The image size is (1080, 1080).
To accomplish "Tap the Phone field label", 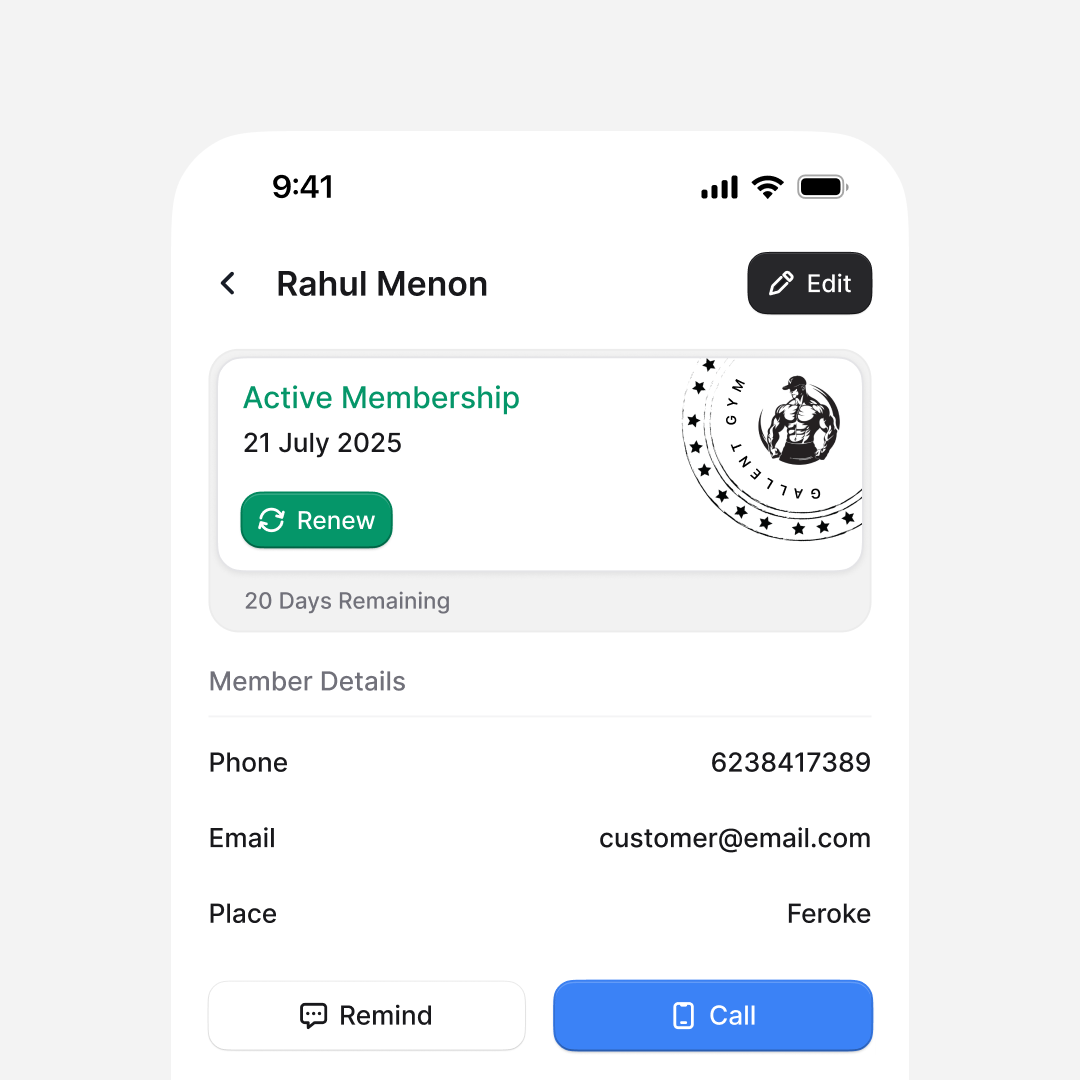I will coord(248,763).
